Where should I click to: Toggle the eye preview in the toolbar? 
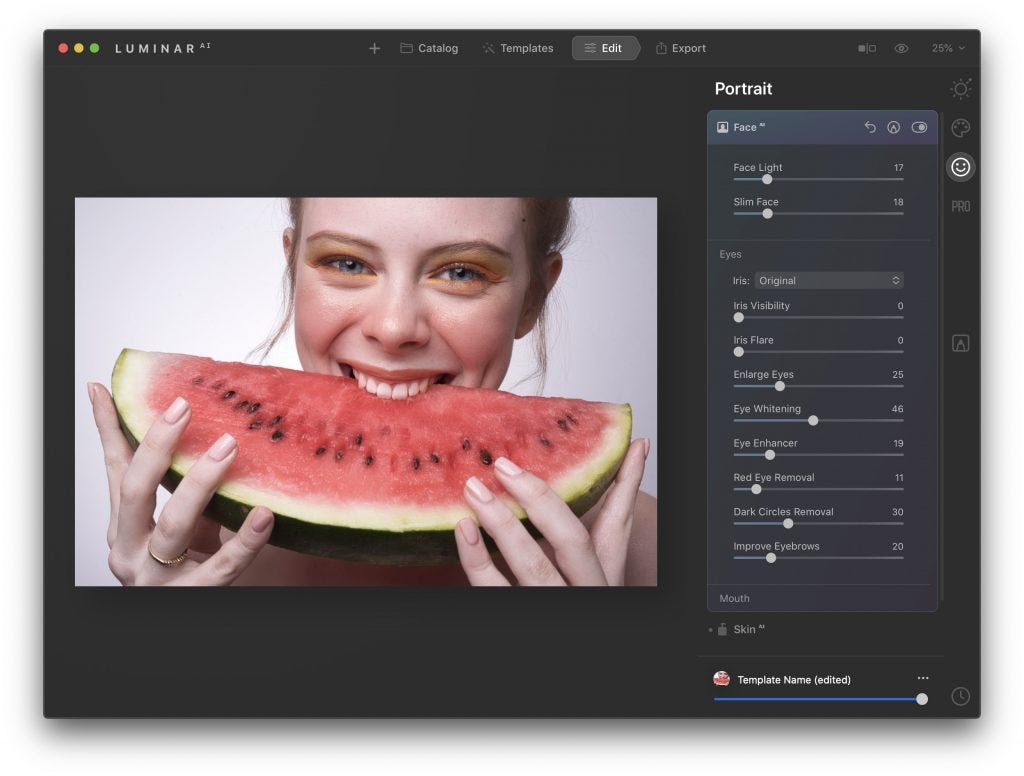[x=901, y=47]
